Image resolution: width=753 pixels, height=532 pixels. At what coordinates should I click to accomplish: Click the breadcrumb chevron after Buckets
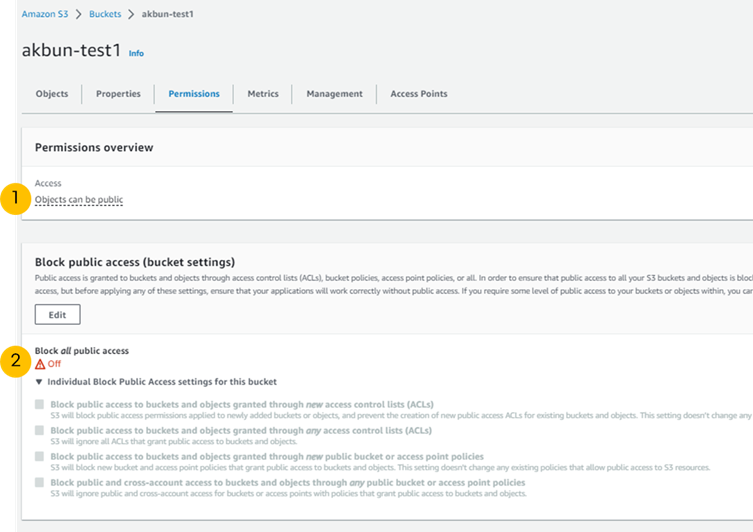click(131, 14)
